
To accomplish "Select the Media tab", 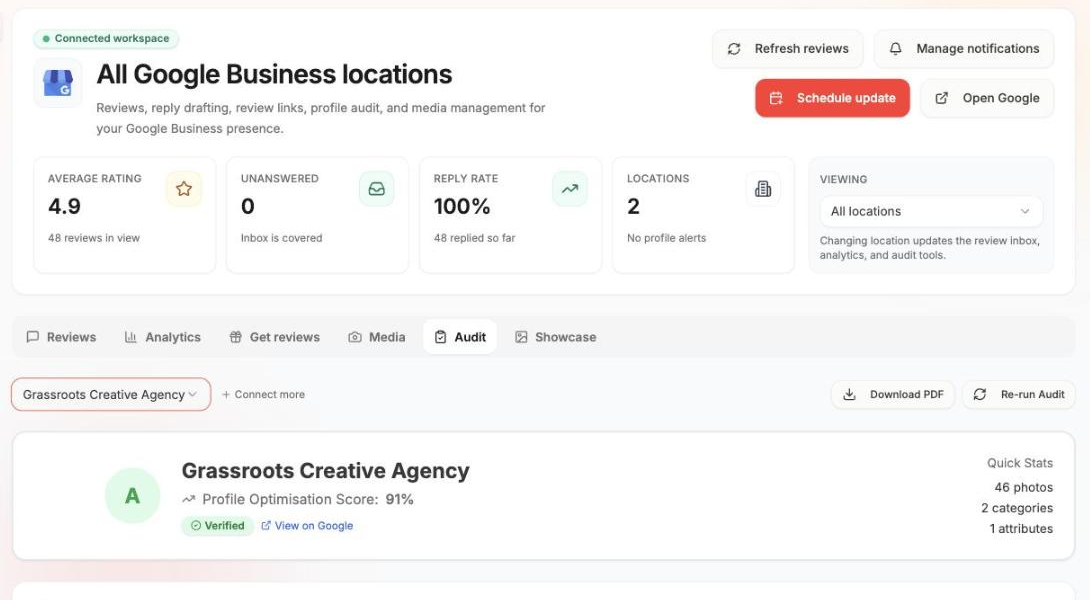I will [377, 337].
